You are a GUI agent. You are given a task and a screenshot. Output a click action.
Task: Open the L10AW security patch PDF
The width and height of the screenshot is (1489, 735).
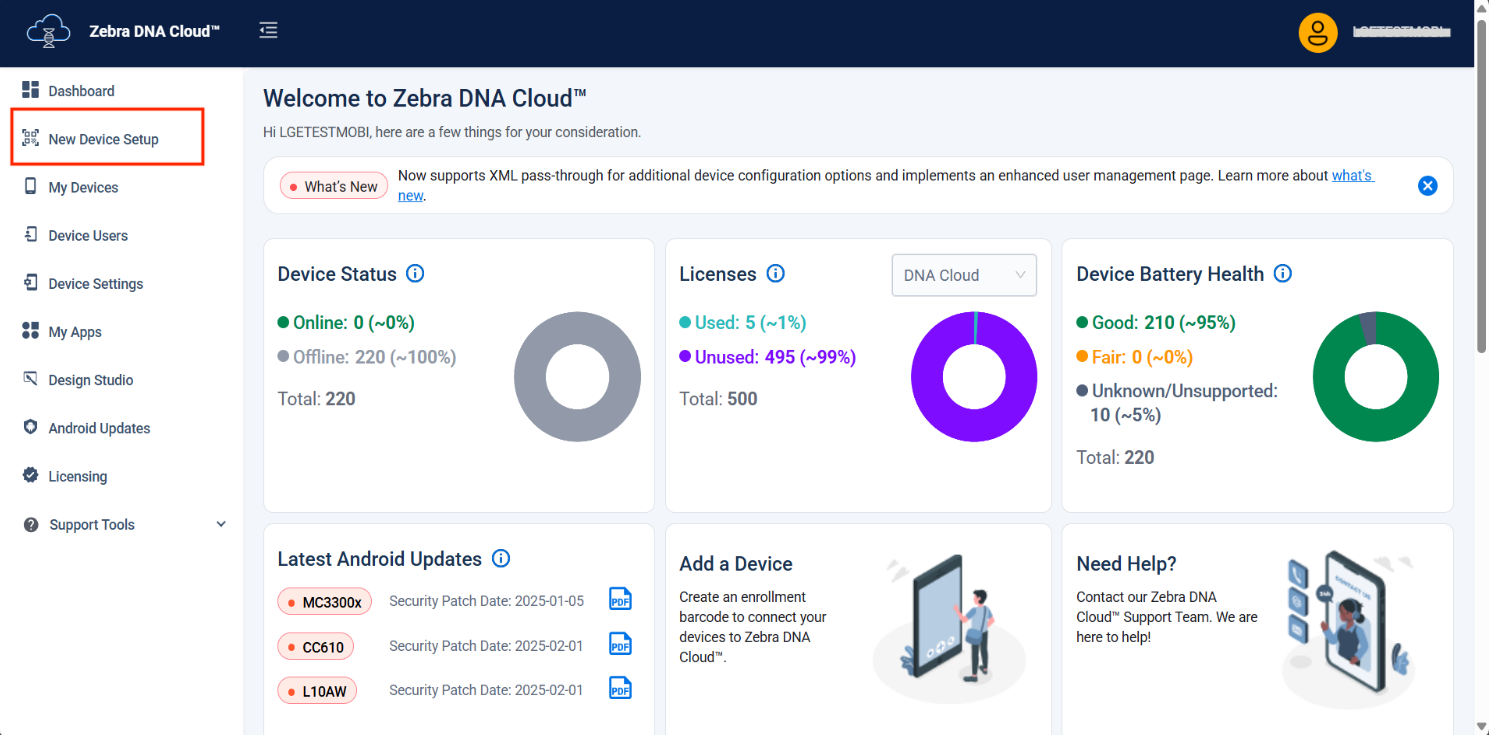pyautogui.click(x=621, y=689)
